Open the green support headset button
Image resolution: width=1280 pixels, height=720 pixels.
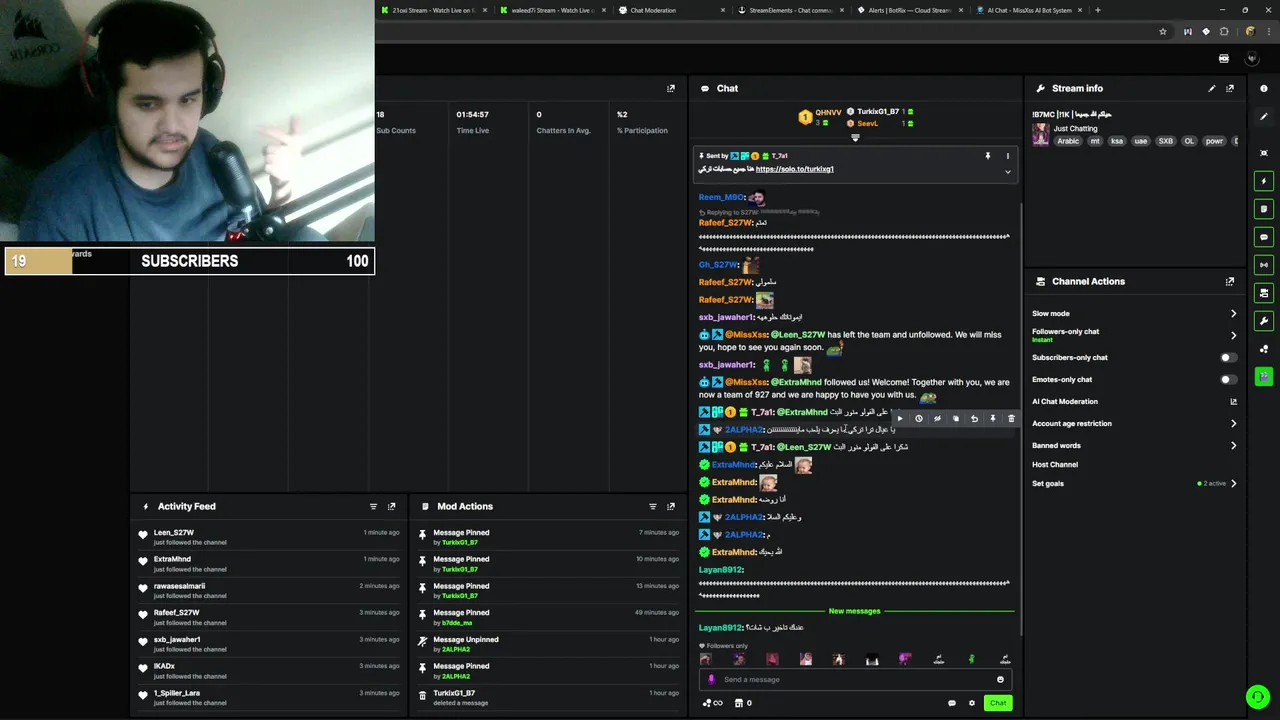pos(1257,696)
